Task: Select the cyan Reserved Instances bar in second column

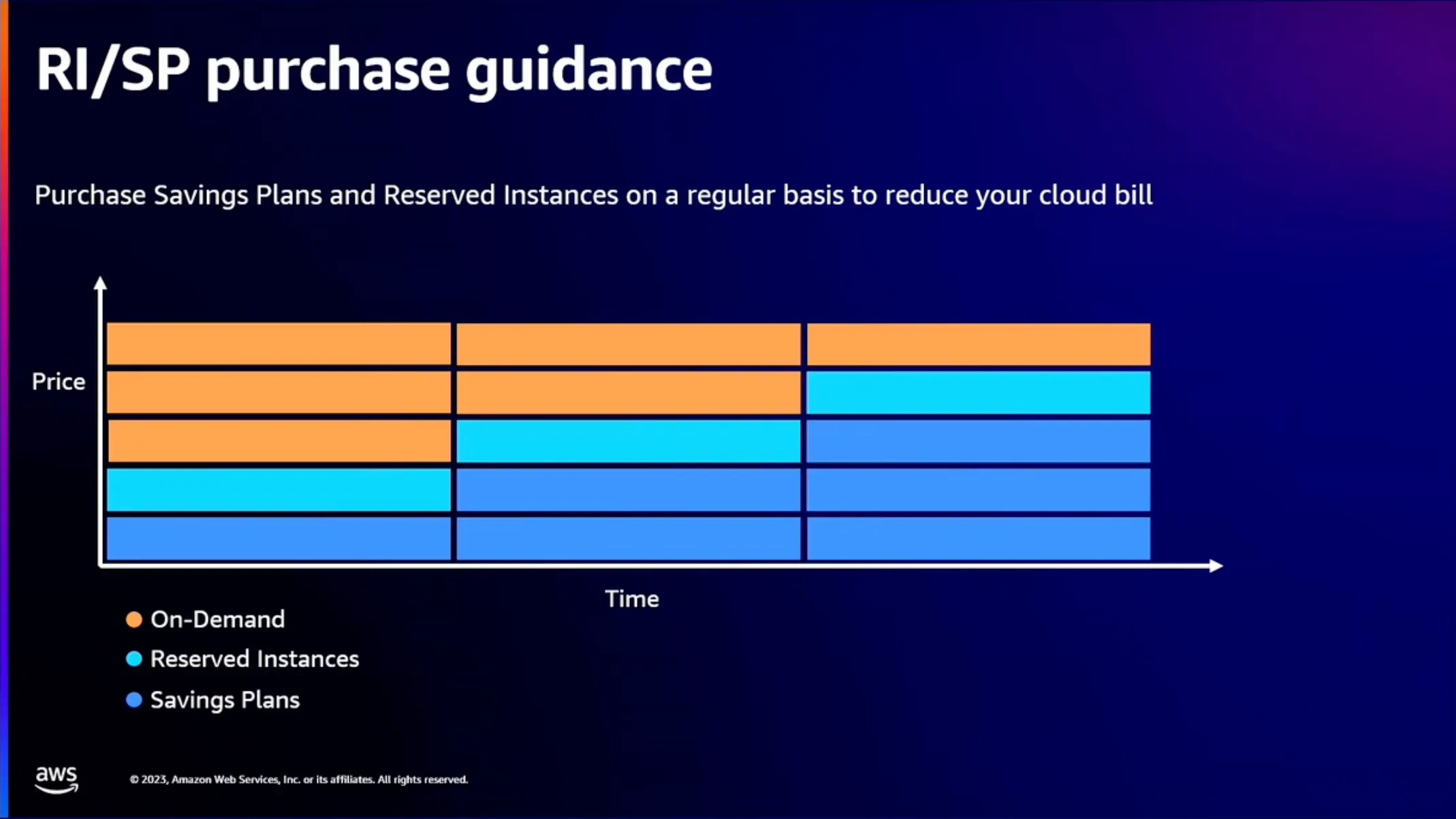Action: (x=629, y=441)
